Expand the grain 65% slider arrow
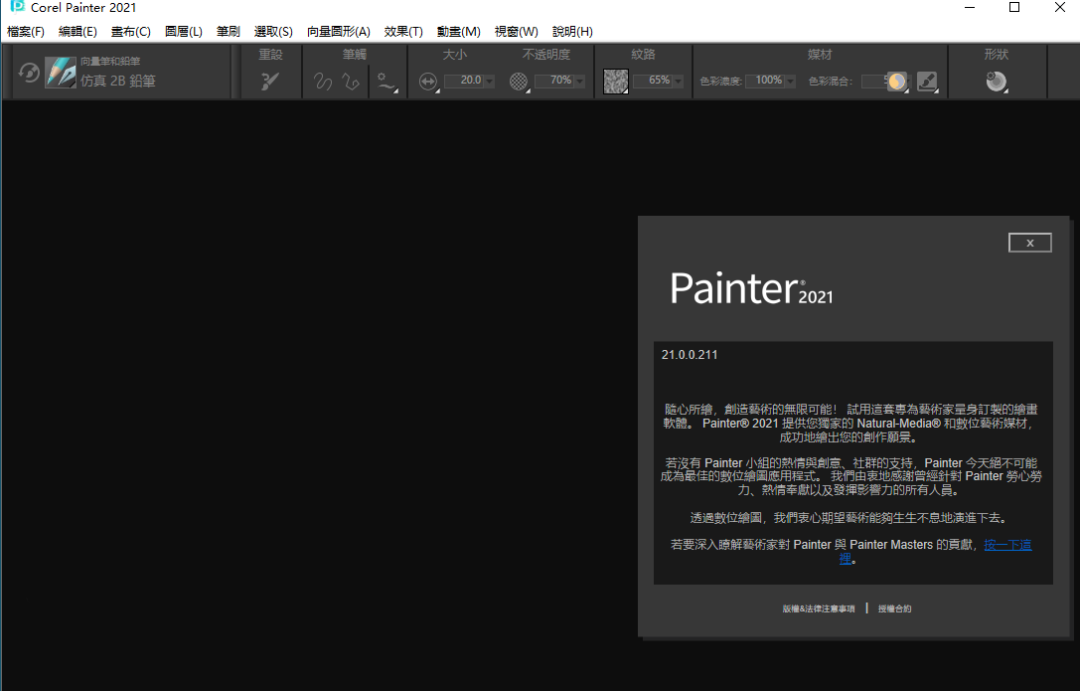The image size is (1080, 691). click(x=678, y=81)
